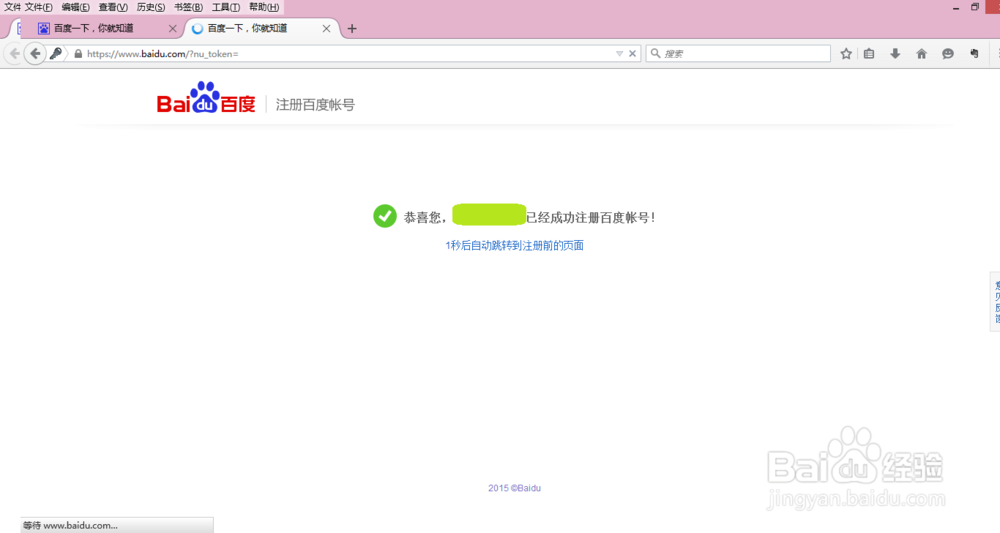
Task: Click the Baidu logo
Action: pos(206,98)
